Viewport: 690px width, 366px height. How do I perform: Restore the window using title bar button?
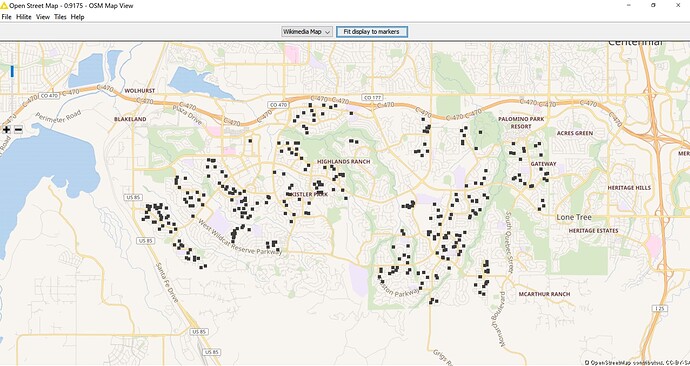(x=653, y=6)
